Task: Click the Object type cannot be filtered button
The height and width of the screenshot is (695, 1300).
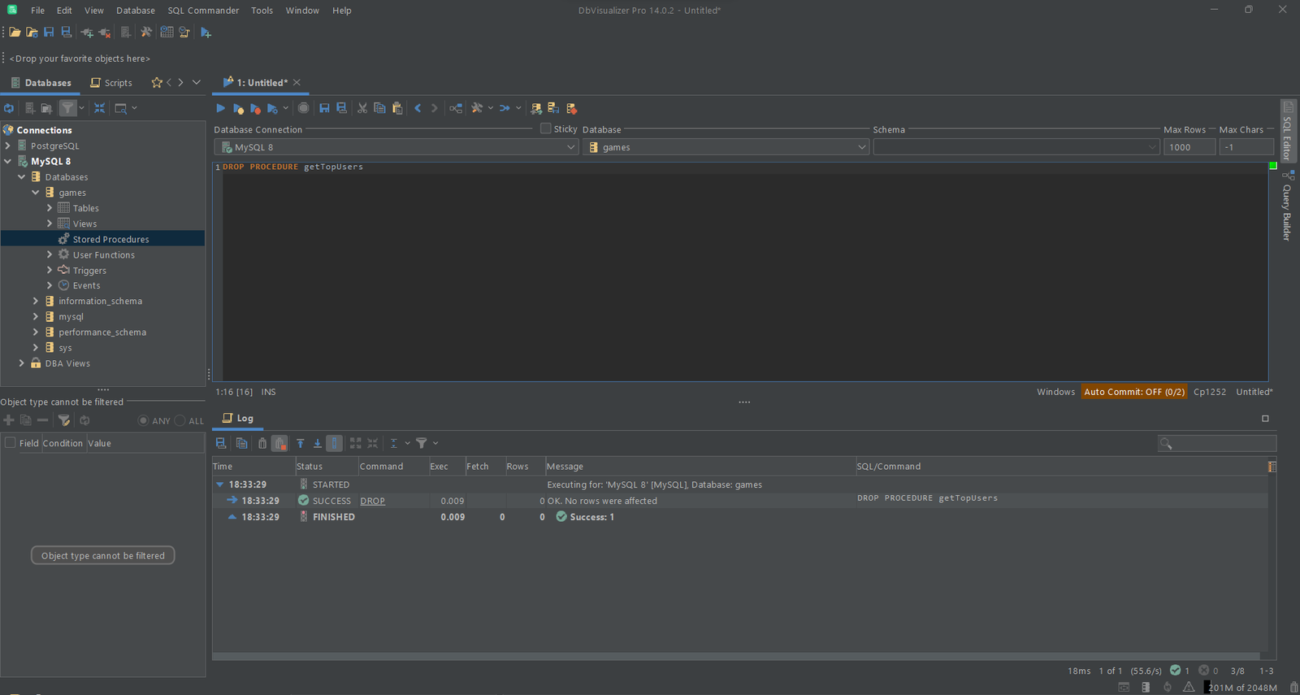Action: 102,554
